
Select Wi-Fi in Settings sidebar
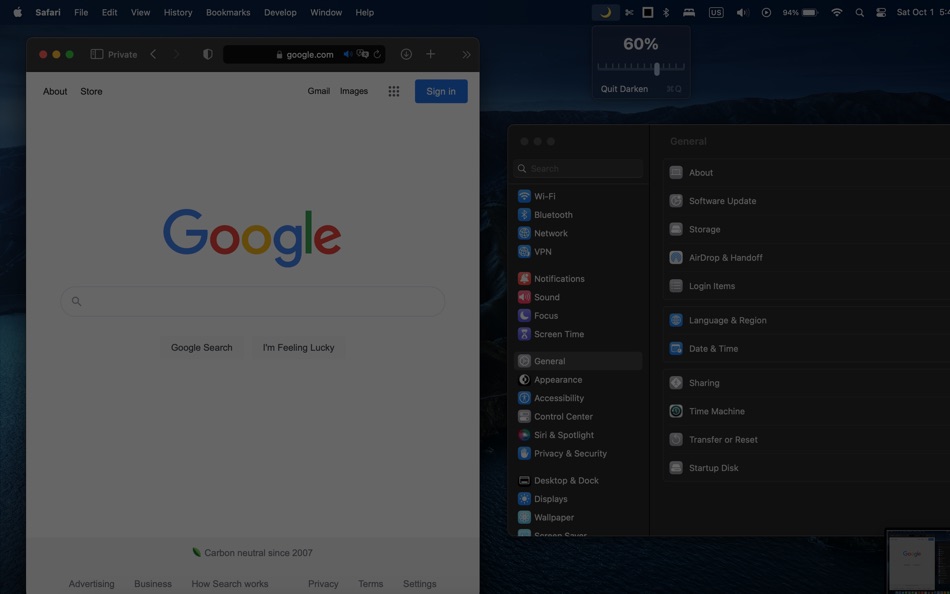[578, 196]
